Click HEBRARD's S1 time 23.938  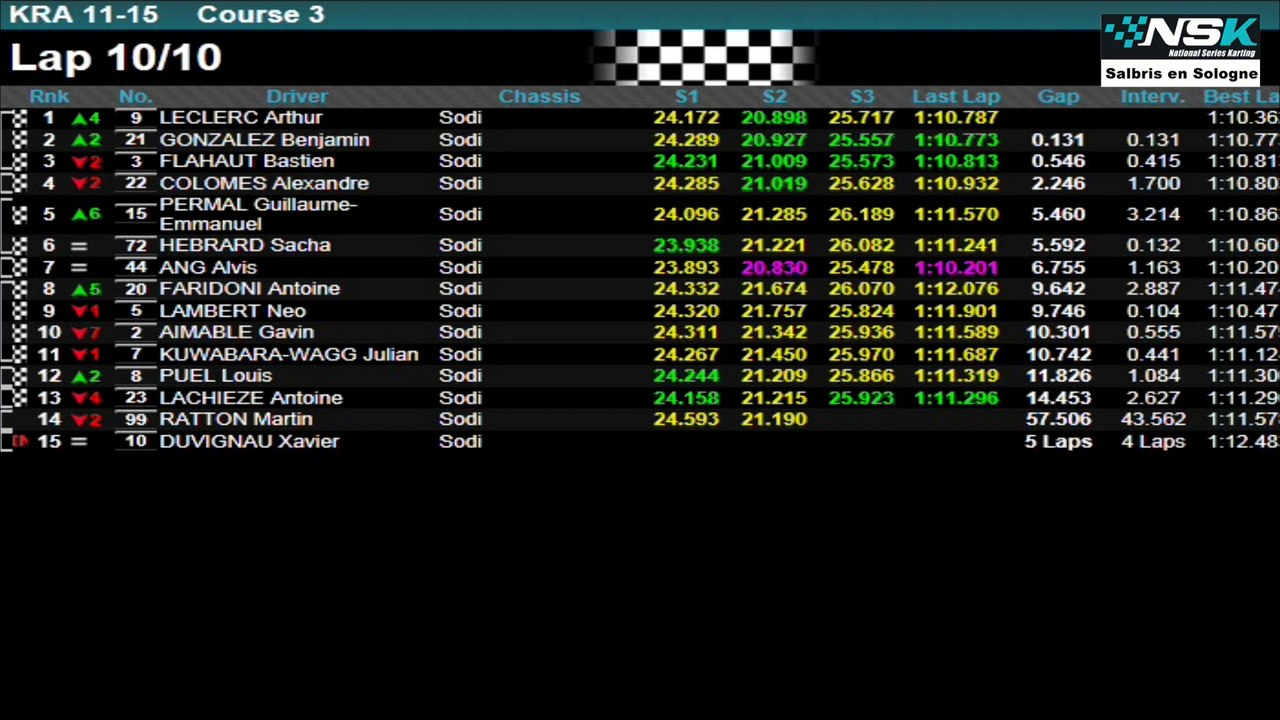tap(686, 246)
